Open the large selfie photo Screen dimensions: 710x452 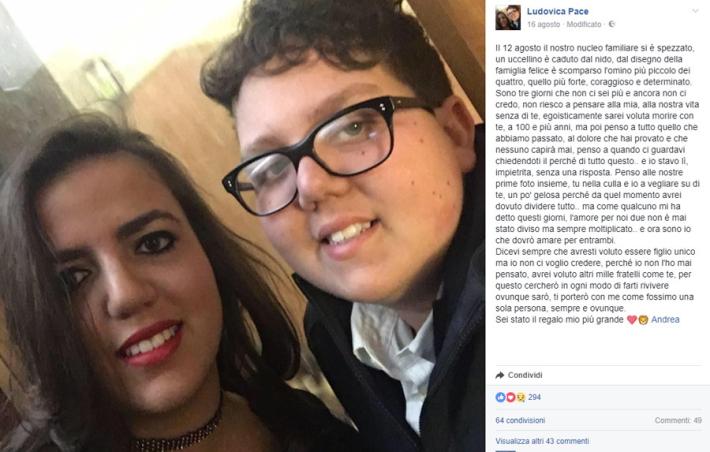[x=243, y=226]
